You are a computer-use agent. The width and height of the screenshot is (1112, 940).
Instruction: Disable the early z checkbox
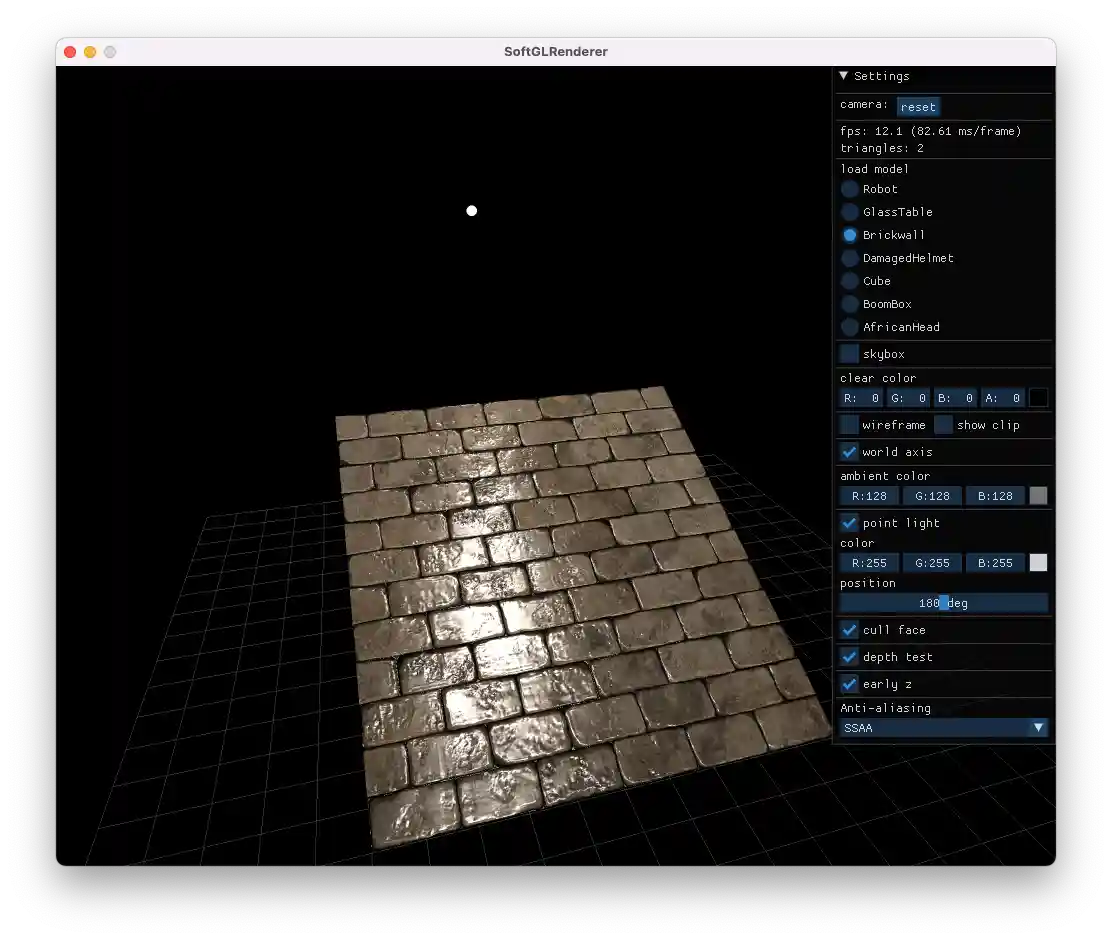[x=849, y=684]
